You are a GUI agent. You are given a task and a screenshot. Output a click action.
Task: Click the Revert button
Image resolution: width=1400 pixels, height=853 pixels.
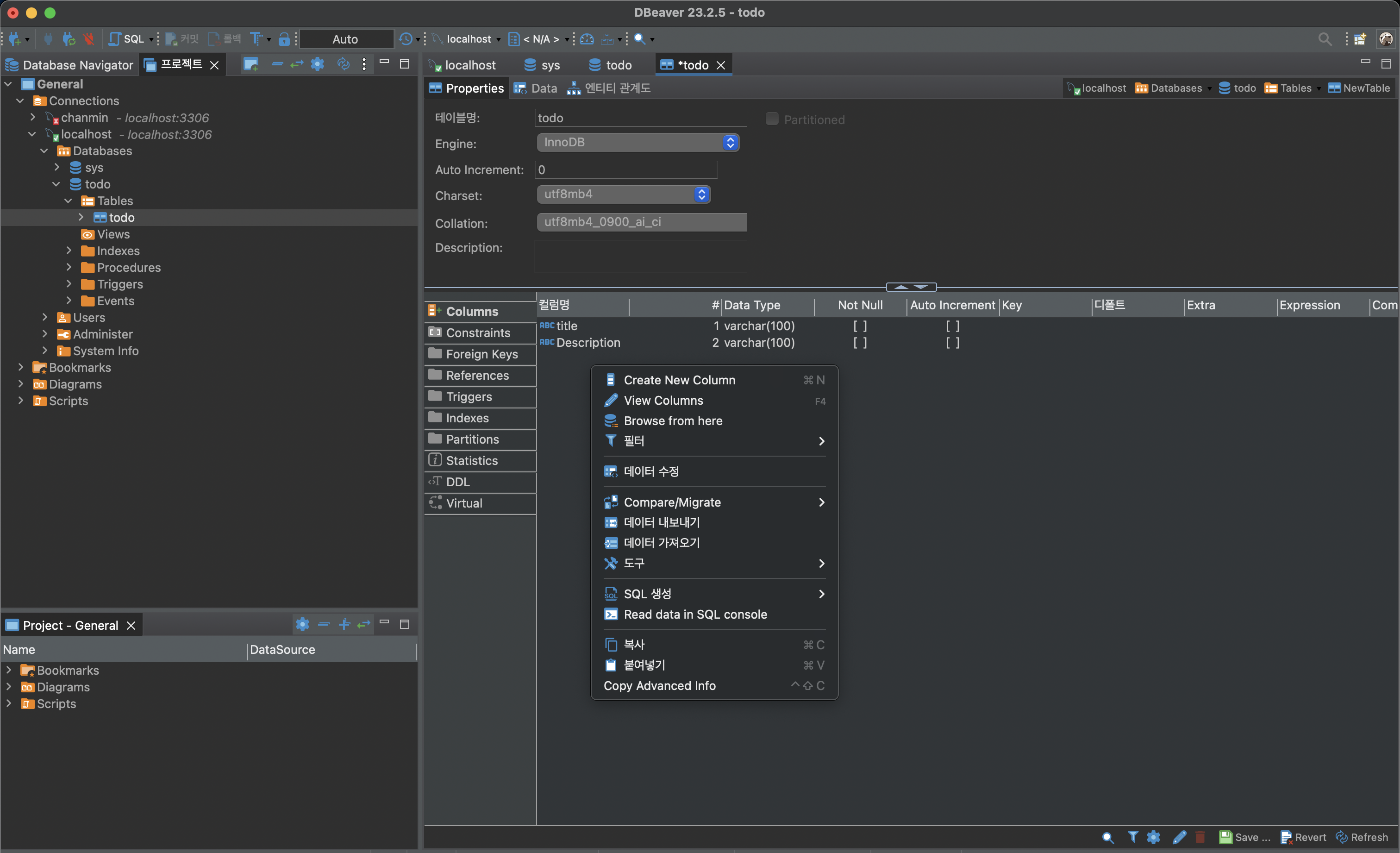(1303, 837)
